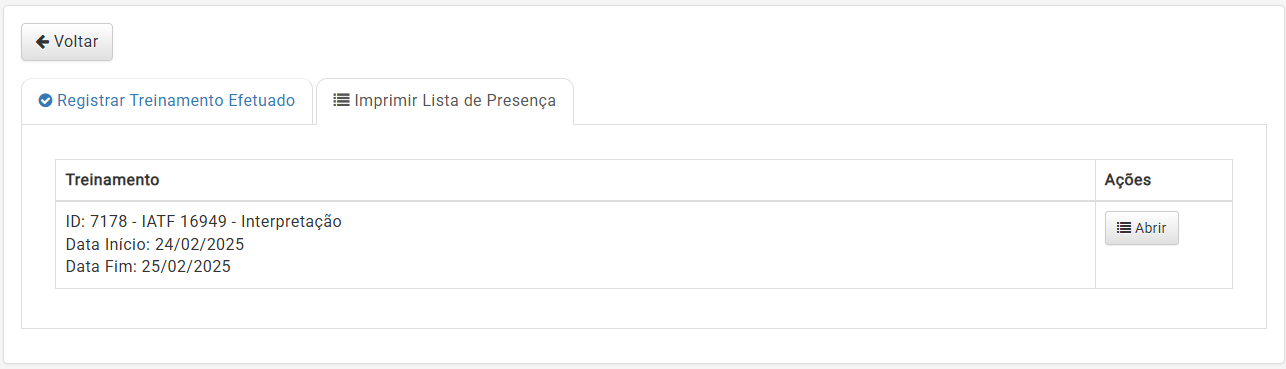This screenshot has height=369, width=1286.
Task: Select the Imprimir Lista de Presença tab
Action: point(444,101)
